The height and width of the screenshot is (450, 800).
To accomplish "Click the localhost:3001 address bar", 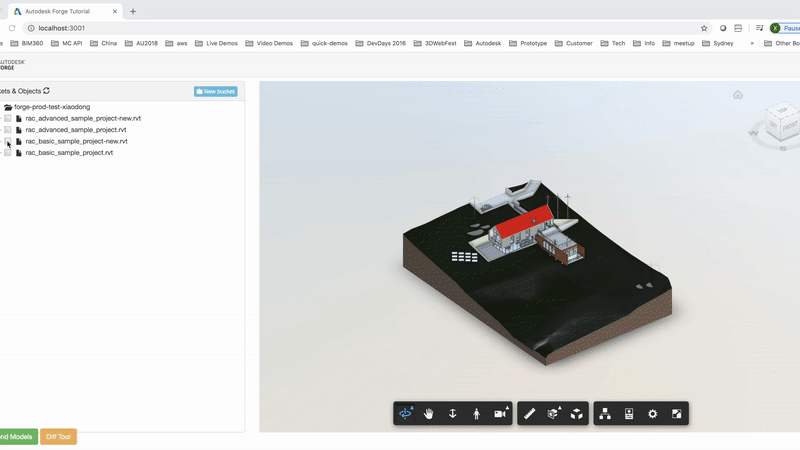I will (x=365, y=28).
